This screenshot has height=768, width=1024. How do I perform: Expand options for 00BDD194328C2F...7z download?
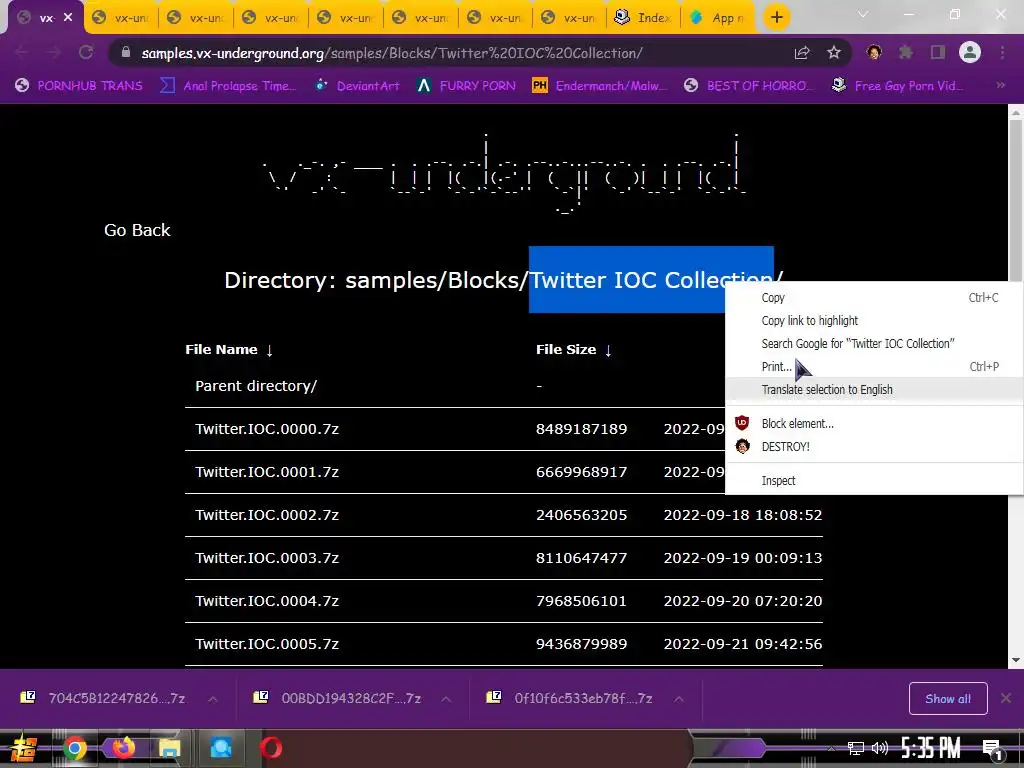click(446, 699)
